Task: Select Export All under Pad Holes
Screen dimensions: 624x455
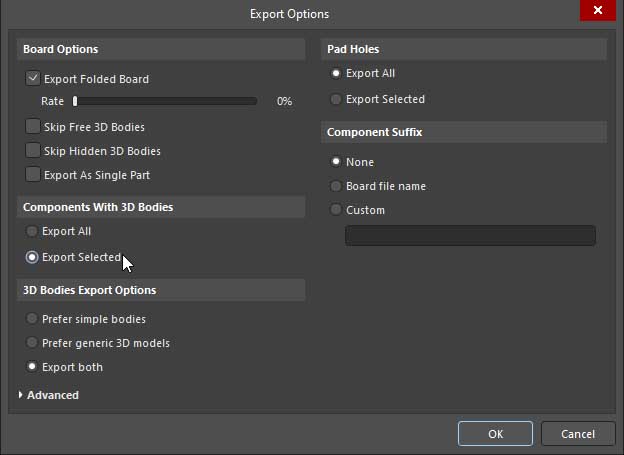Action: coord(336,73)
